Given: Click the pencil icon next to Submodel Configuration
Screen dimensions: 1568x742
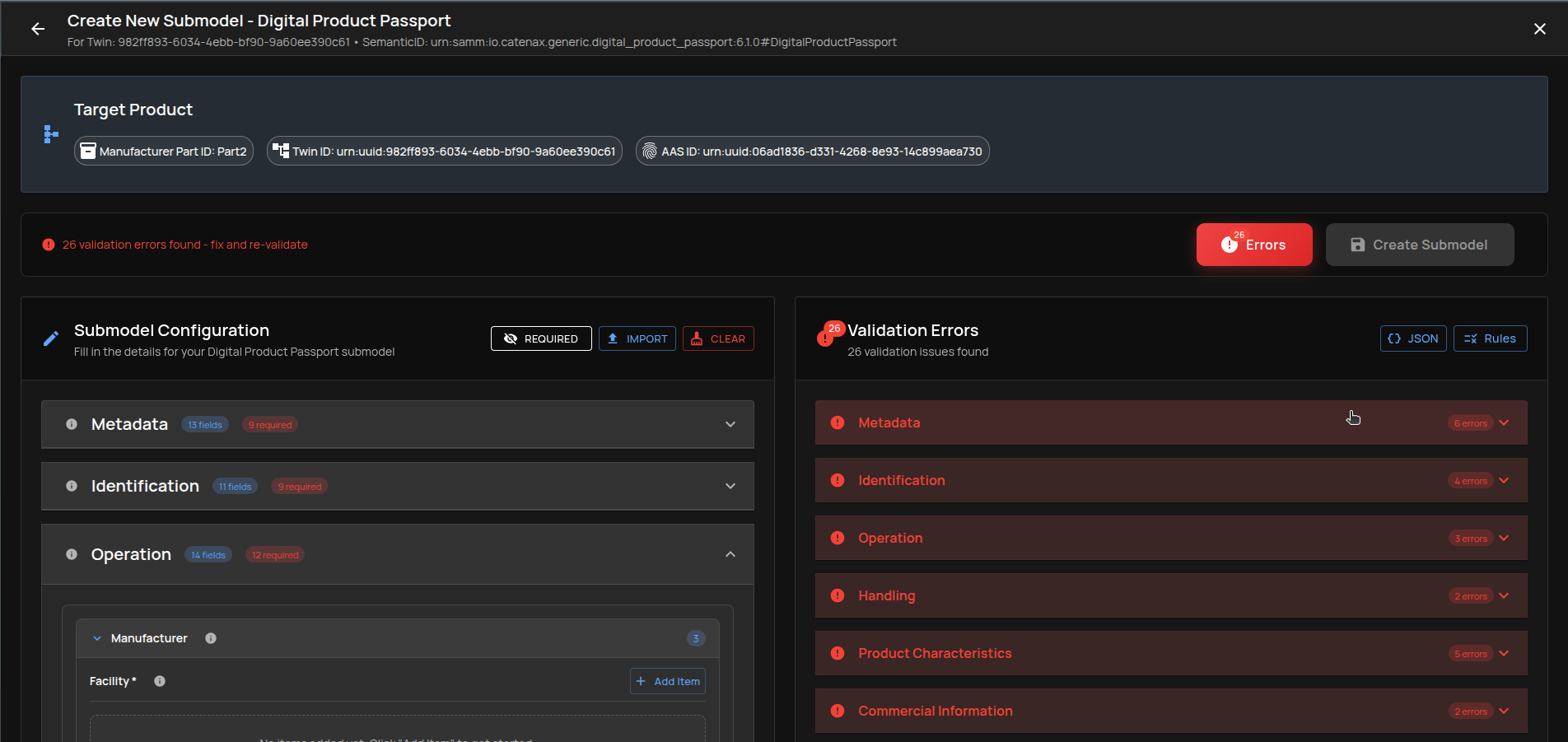Looking at the screenshot, I should [50, 338].
